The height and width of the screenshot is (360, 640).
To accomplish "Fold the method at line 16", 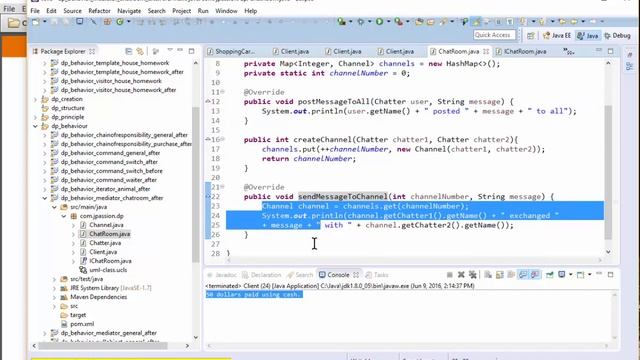I will click(223, 139).
